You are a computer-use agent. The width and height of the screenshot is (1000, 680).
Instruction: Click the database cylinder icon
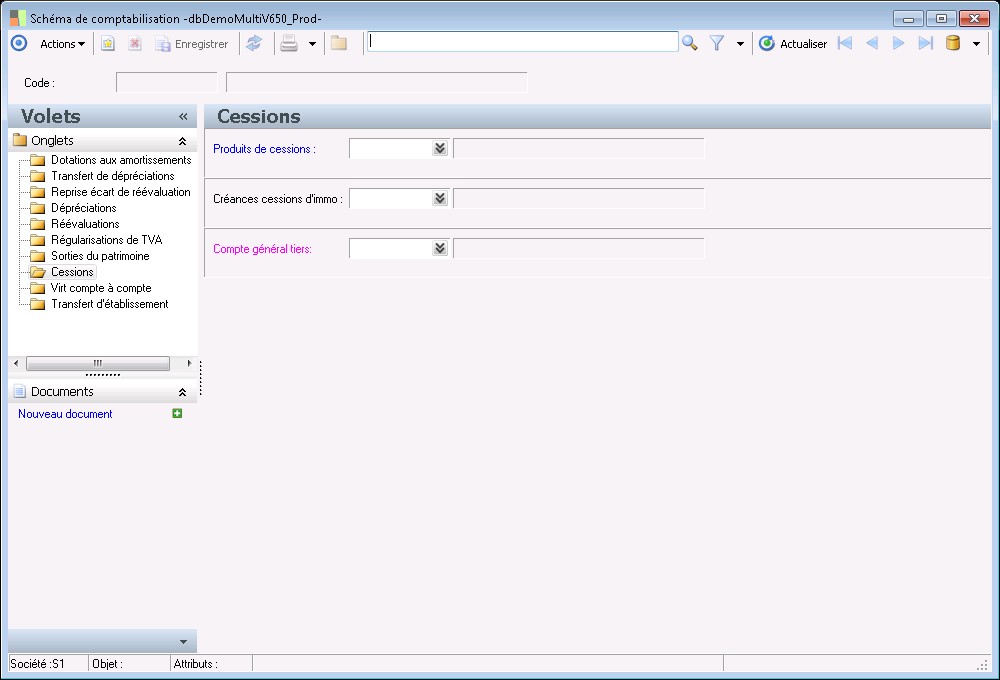[953, 43]
